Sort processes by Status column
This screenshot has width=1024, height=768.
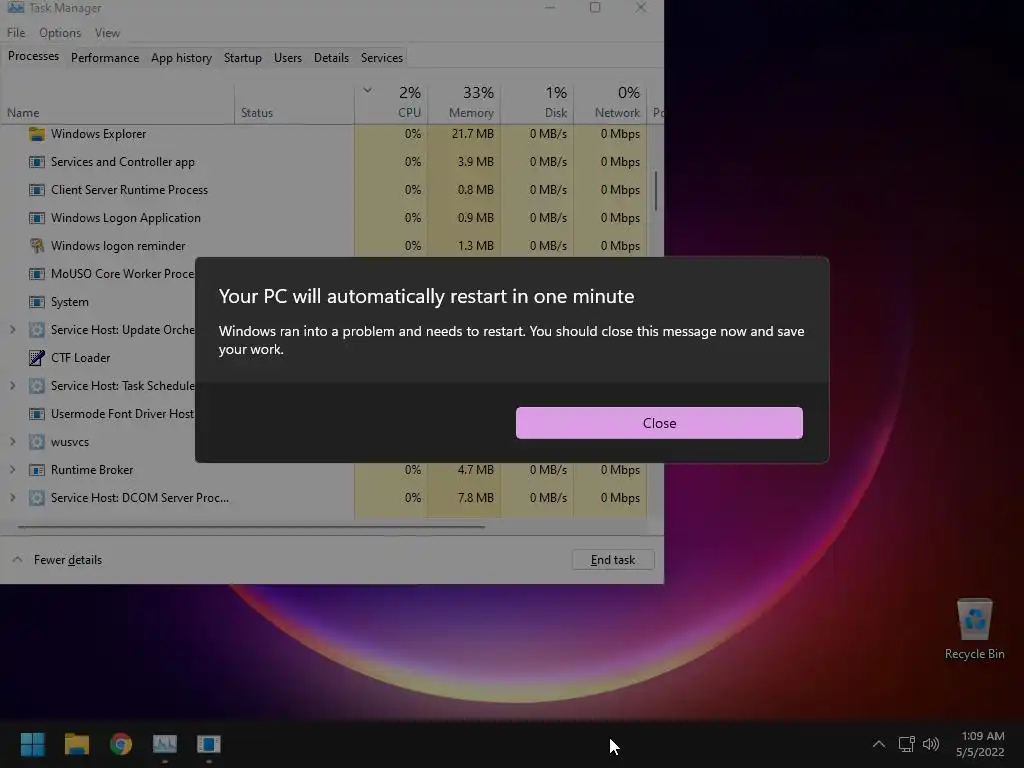(295, 104)
